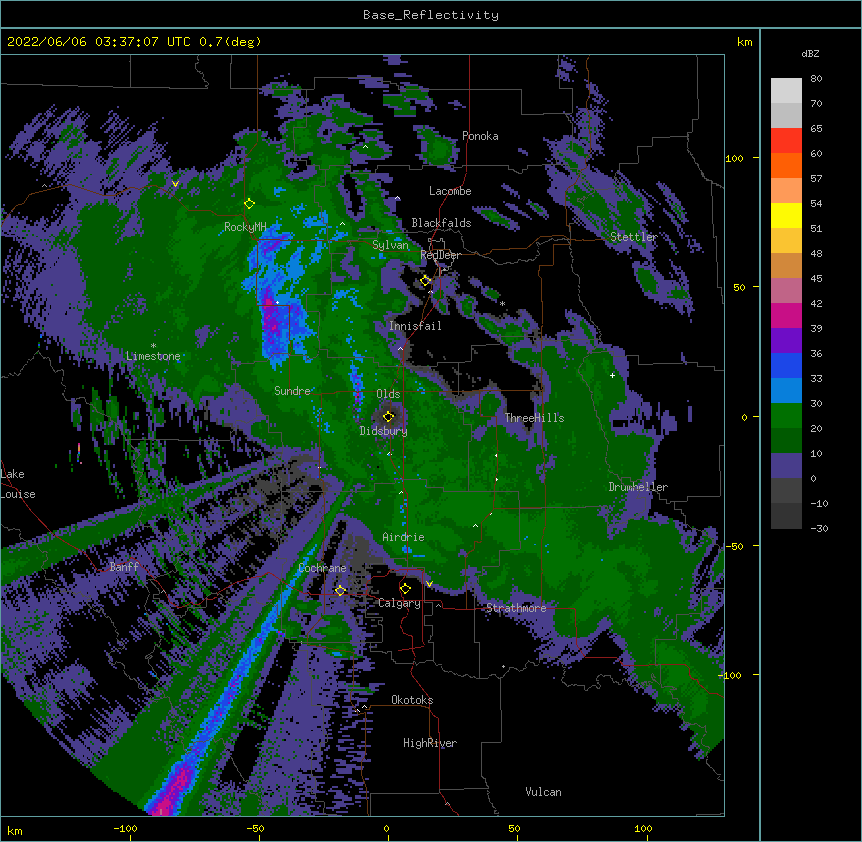This screenshot has height=842, width=862.
Task: Click the Base_Reflectivity title
Action: 431,15
